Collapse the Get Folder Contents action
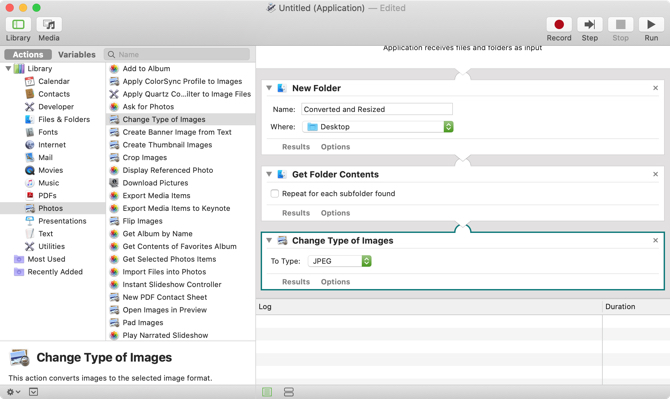The image size is (670, 399). pyautogui.click(x=269, y=174)
